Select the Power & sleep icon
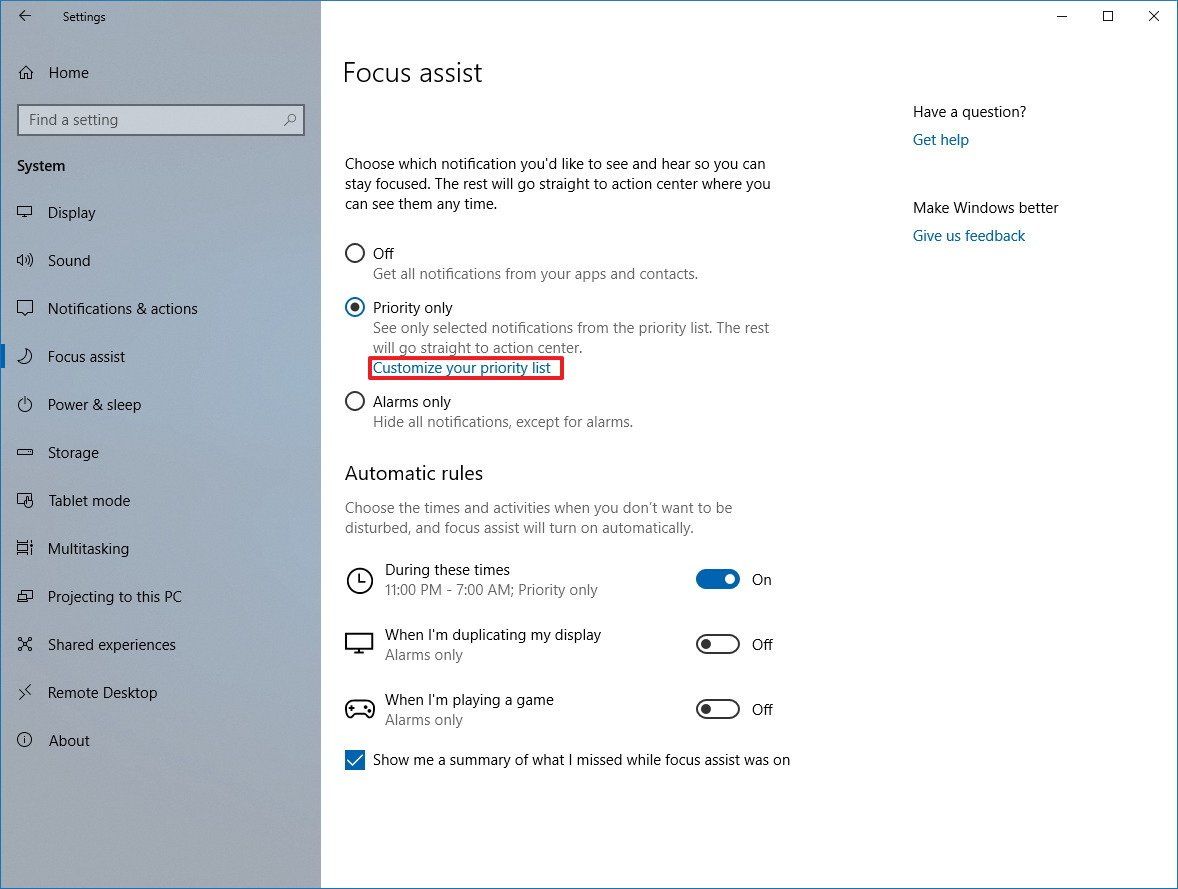 [x=26, y=404]
